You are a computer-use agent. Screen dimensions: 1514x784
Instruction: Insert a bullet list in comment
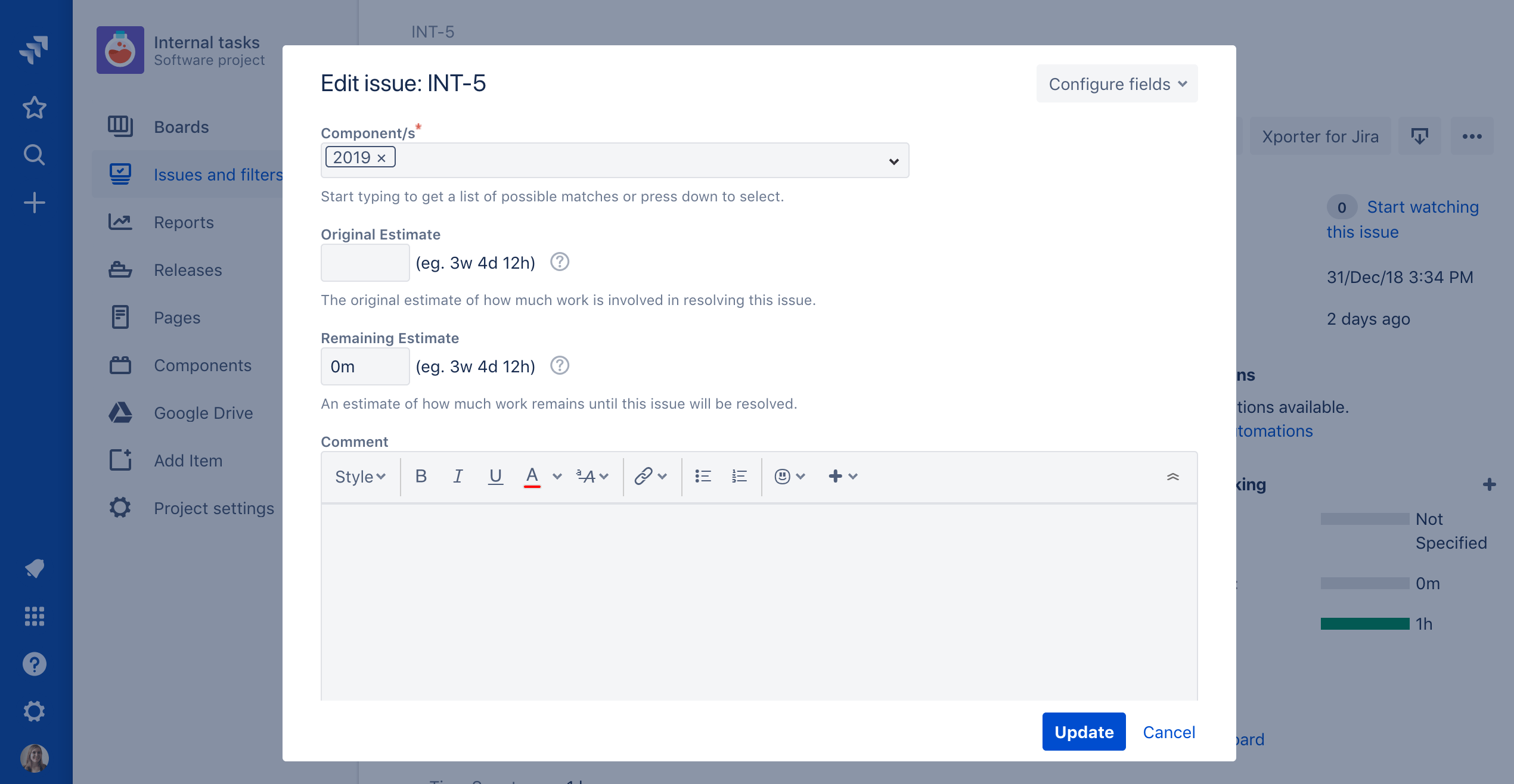[x=703, y=476]
